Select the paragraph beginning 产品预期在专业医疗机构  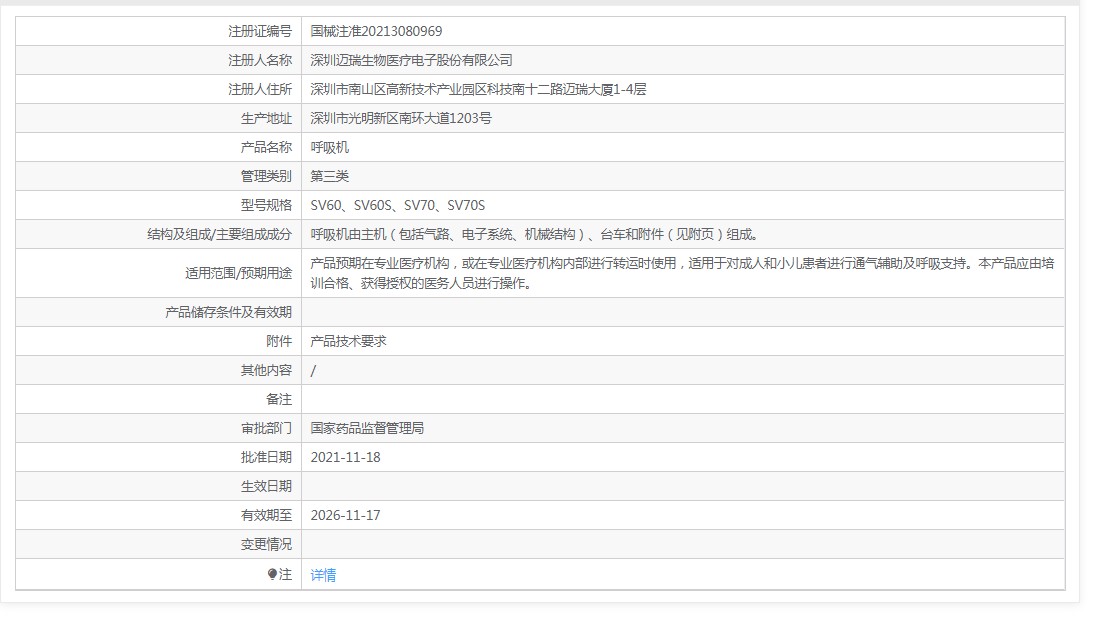[682, 273]
